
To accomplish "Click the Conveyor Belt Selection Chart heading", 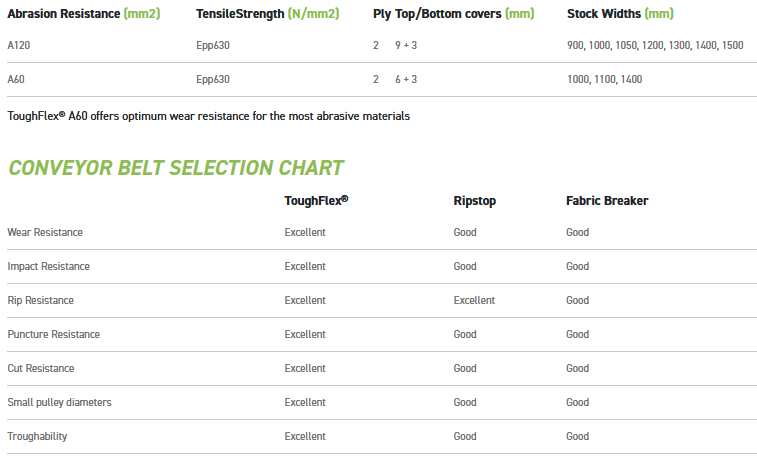I will coord(175,168).
